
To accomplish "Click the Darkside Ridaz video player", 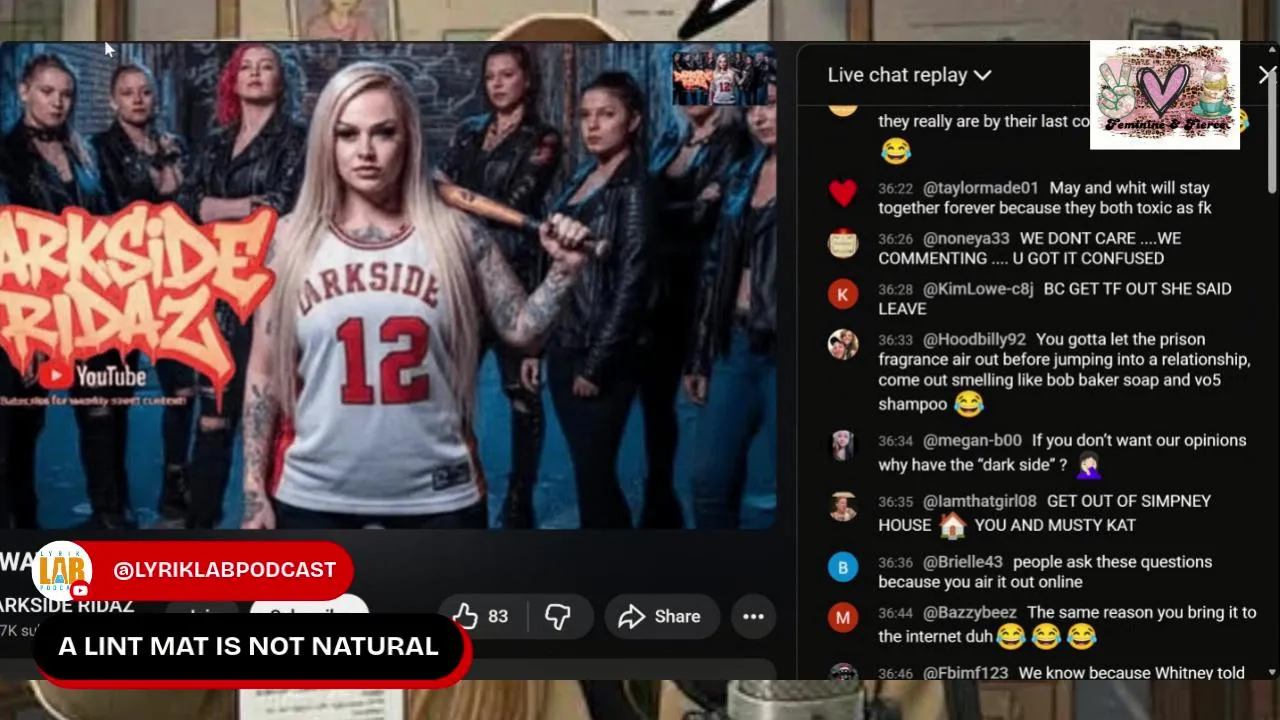I will [x=388, y=285].
